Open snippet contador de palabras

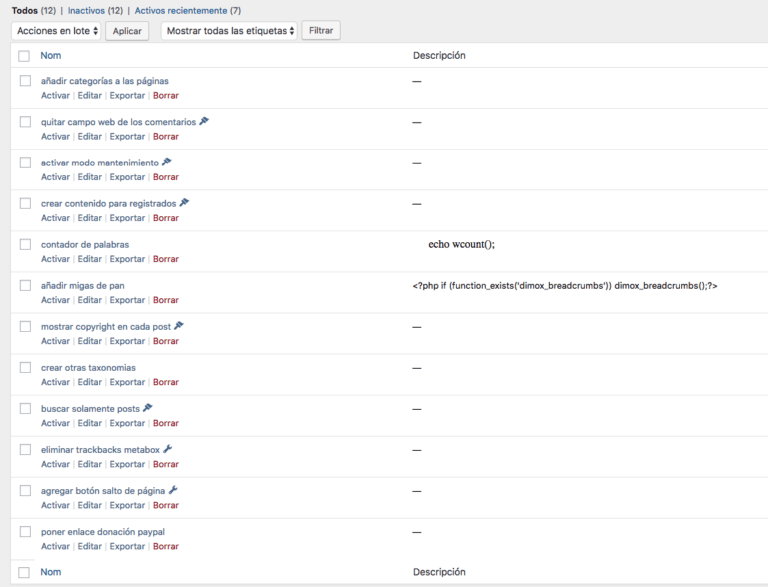coord(85,245)
